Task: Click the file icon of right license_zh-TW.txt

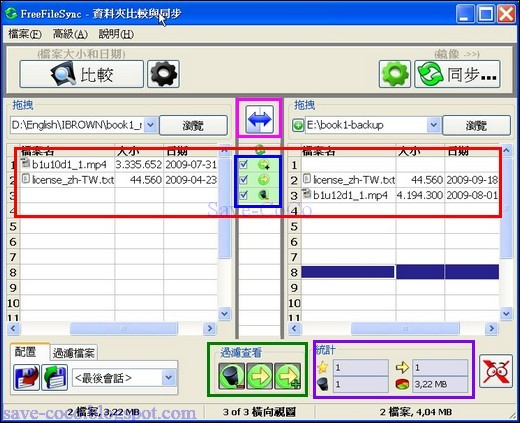Action: pyautogui.click(x=307, y=179)
